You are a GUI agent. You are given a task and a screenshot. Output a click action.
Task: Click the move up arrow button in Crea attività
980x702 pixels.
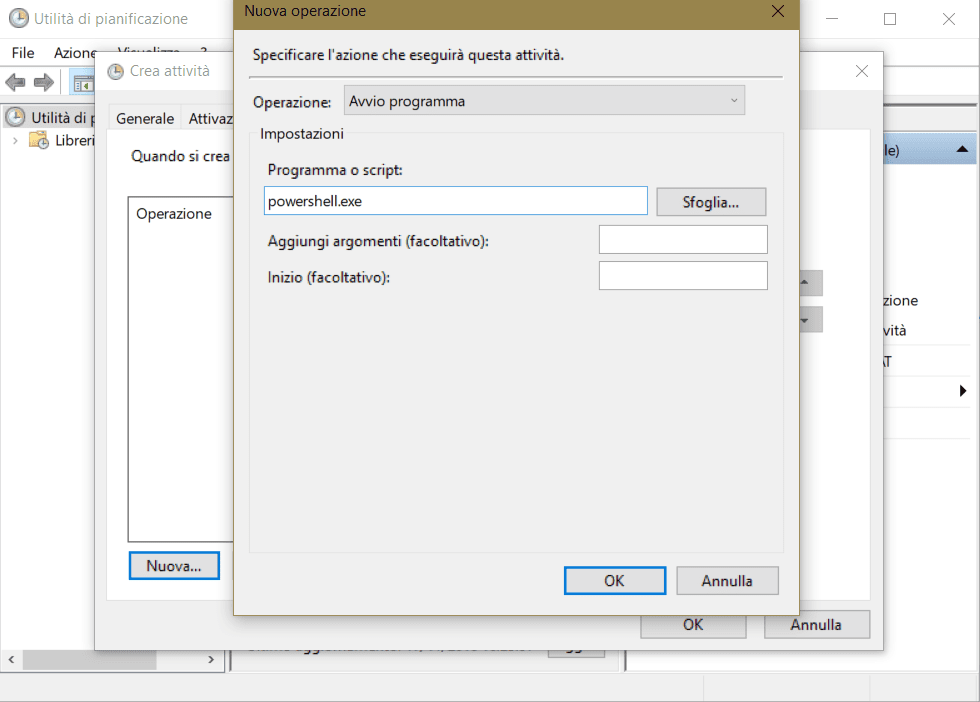point(806,283)
